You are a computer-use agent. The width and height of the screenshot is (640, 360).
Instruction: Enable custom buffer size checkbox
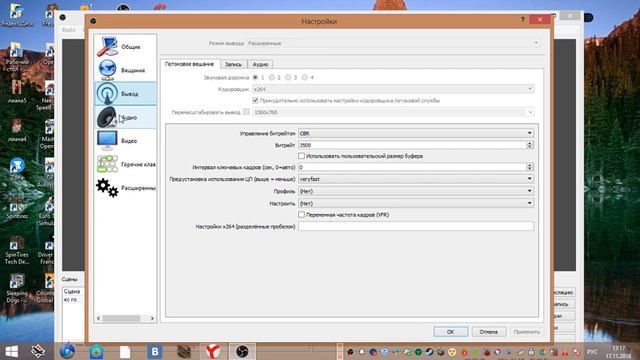tap(301, 156)
